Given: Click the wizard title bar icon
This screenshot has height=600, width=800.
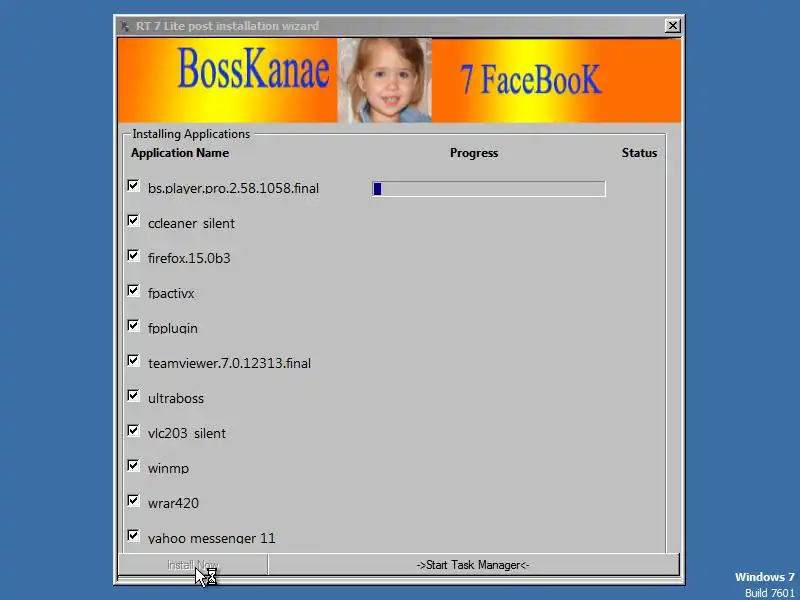Looking at the screenshot, I should (125, 26).
